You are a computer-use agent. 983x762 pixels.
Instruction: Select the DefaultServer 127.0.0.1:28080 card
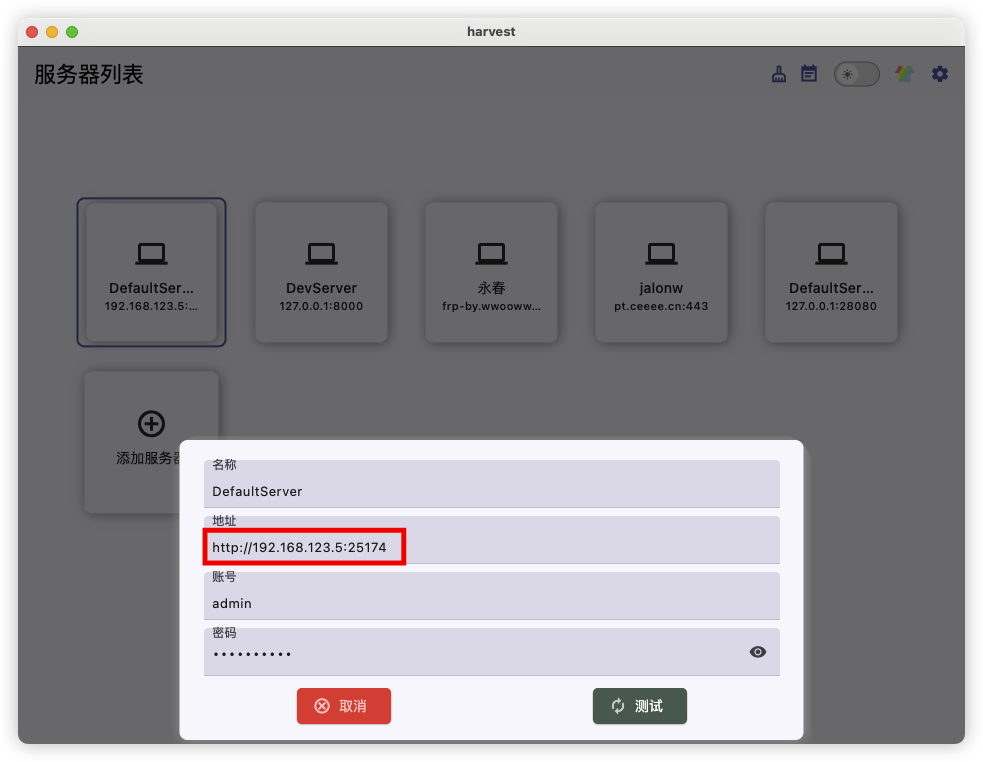(x=831, y=272)
